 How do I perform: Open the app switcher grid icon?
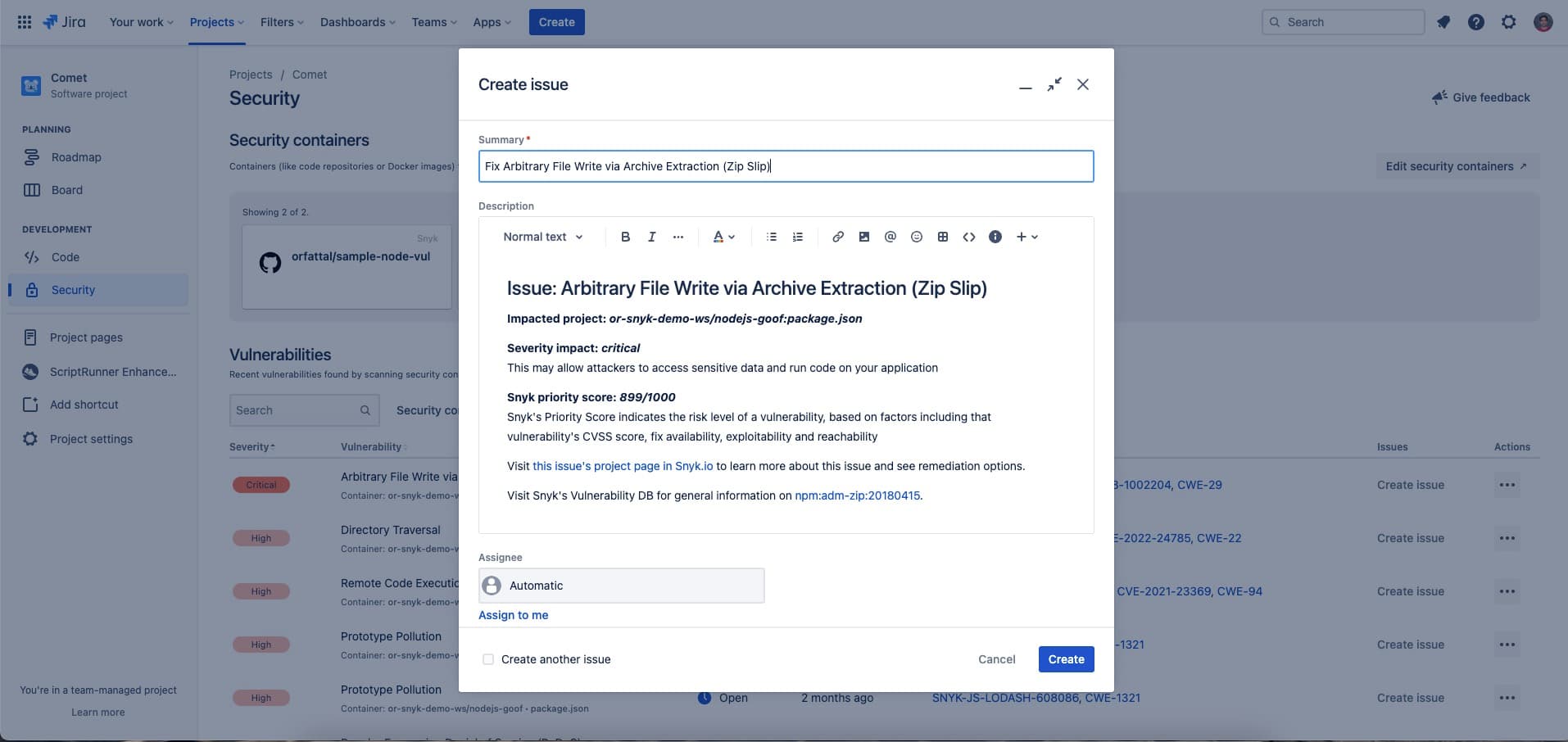(25, 22)
